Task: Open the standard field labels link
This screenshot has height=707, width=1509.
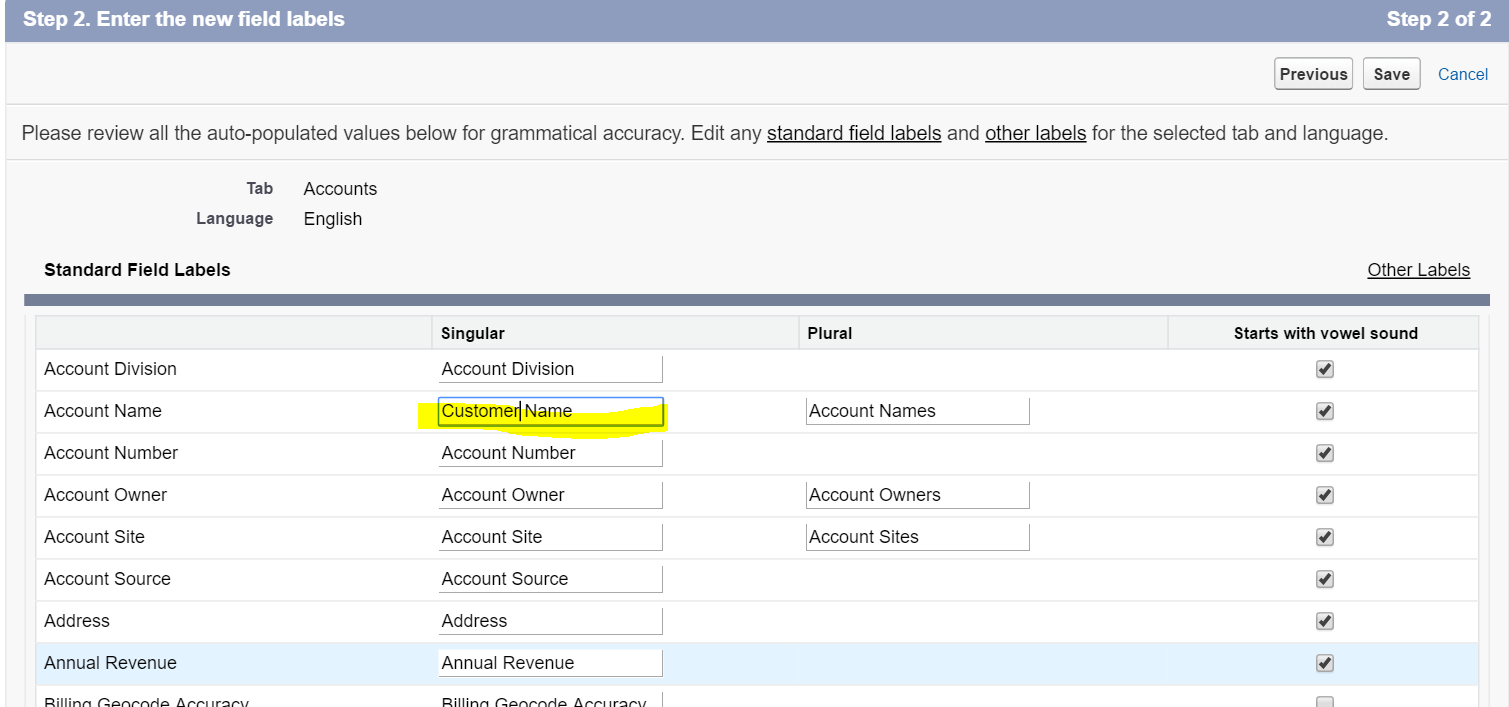Action: (853, 133)
